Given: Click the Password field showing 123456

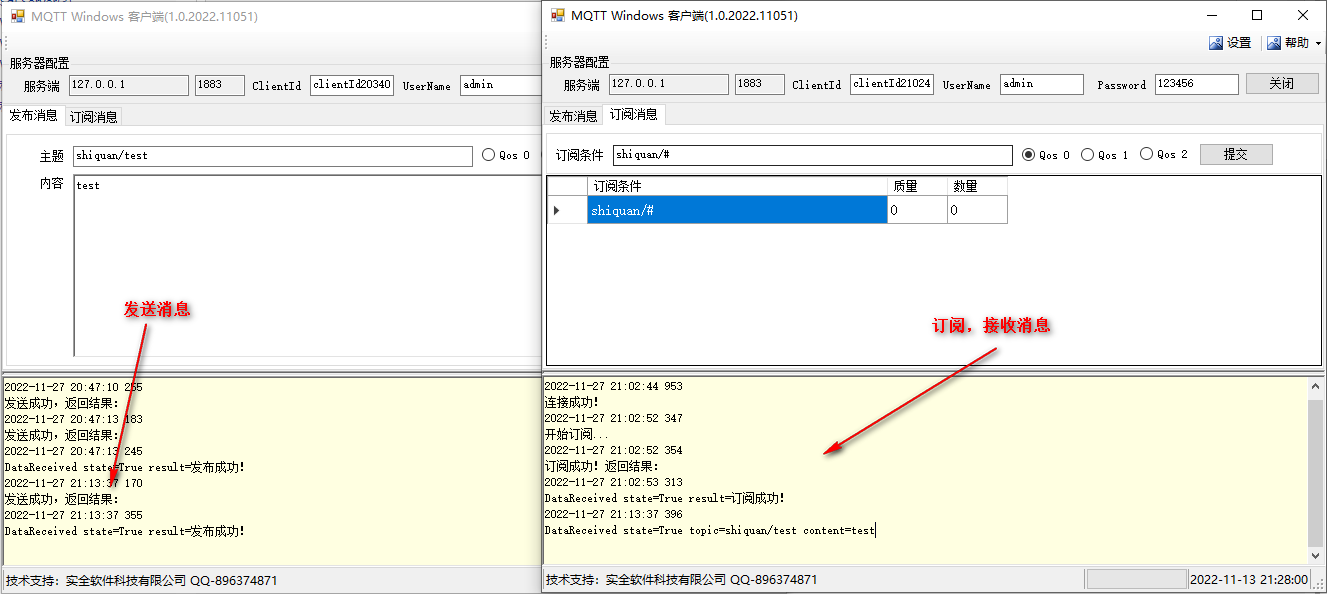Looking at the screenshot, I should (x=1196, y=84).
